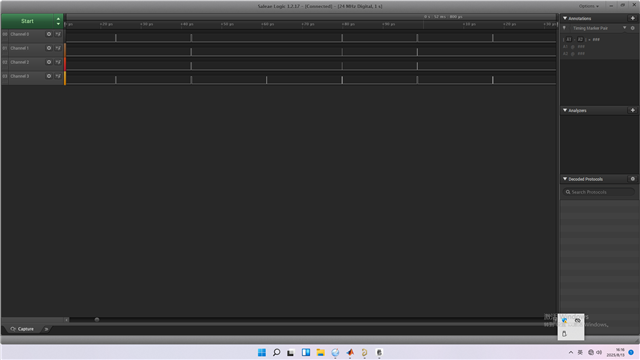Open the taskbar clock and date

[616, 352]
